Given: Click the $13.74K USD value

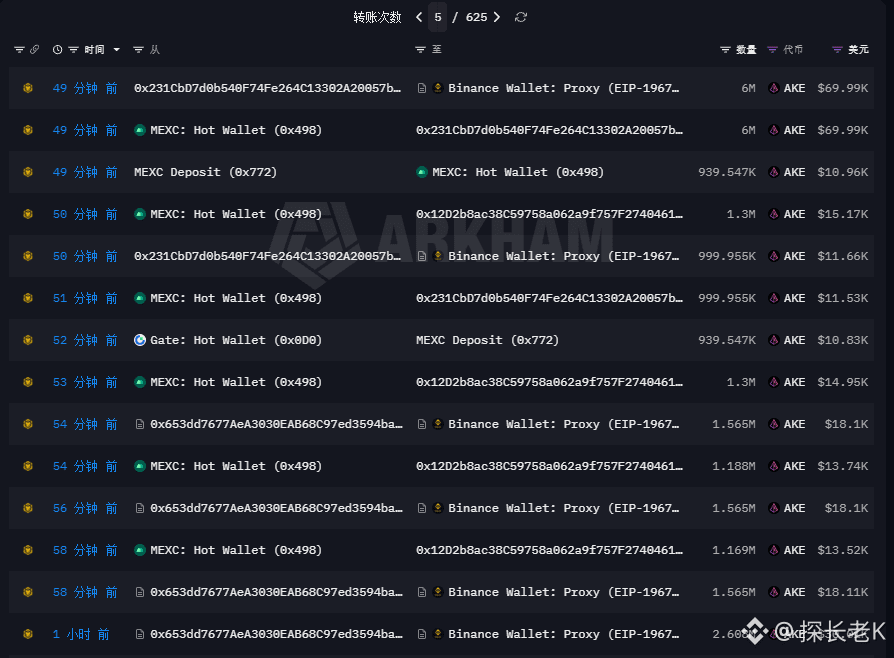Looking at the screenshot, I should (x=843, y=466).
